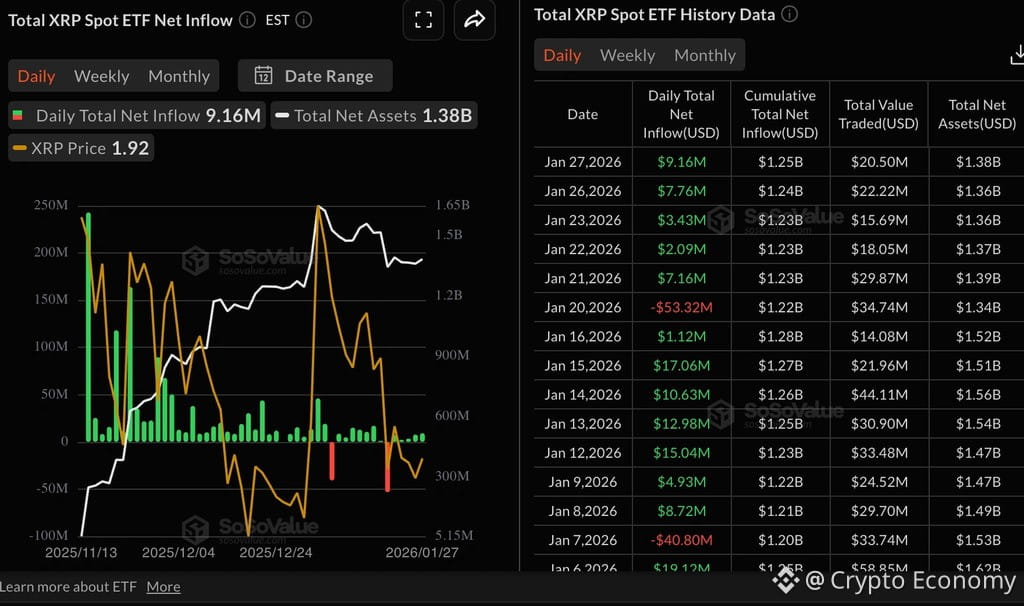Click the EST timezone info icon
The image size is (1024, 606).
[303, 19]
